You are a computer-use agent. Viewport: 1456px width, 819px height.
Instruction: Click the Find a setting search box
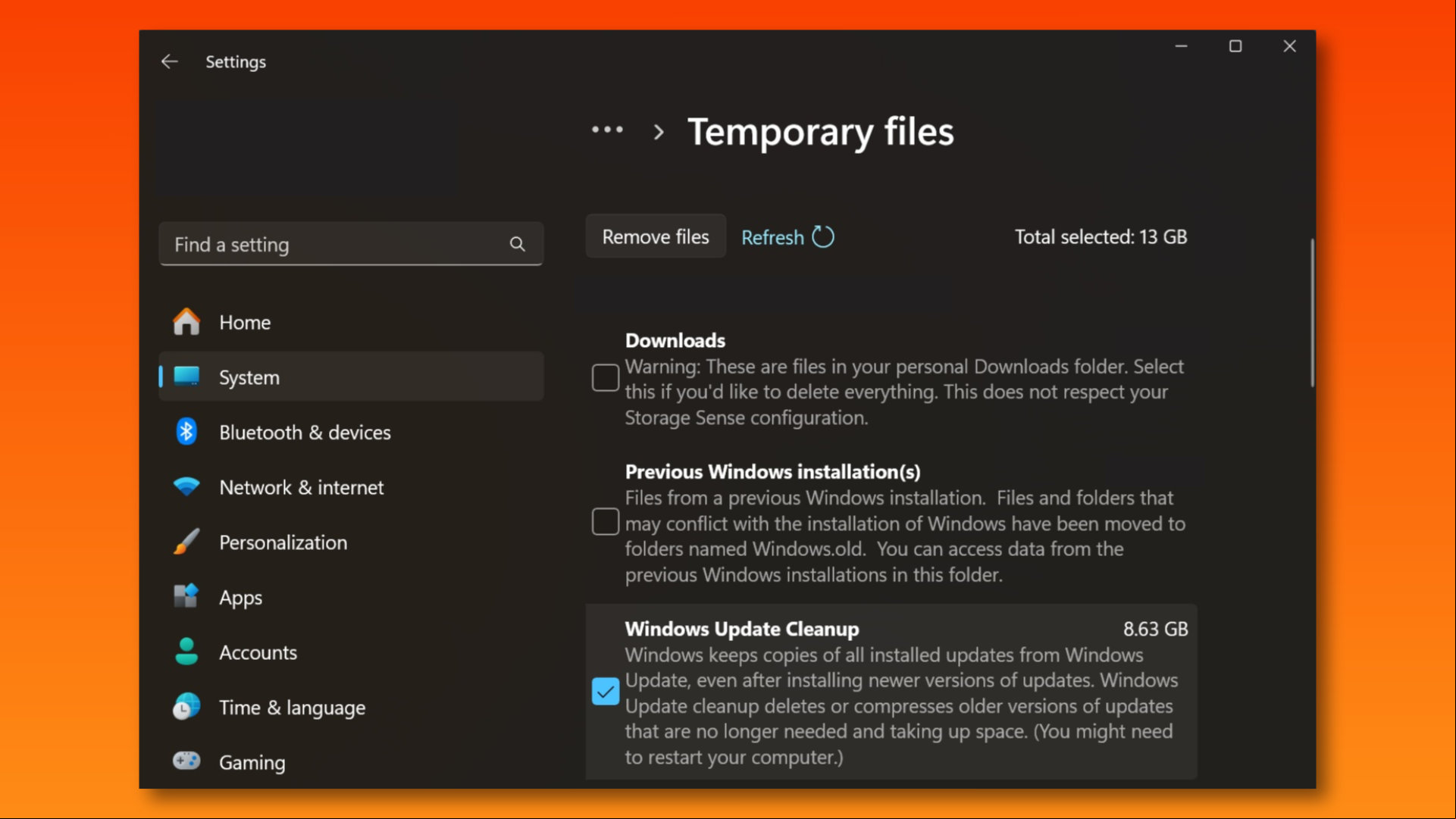pos(351,244)
